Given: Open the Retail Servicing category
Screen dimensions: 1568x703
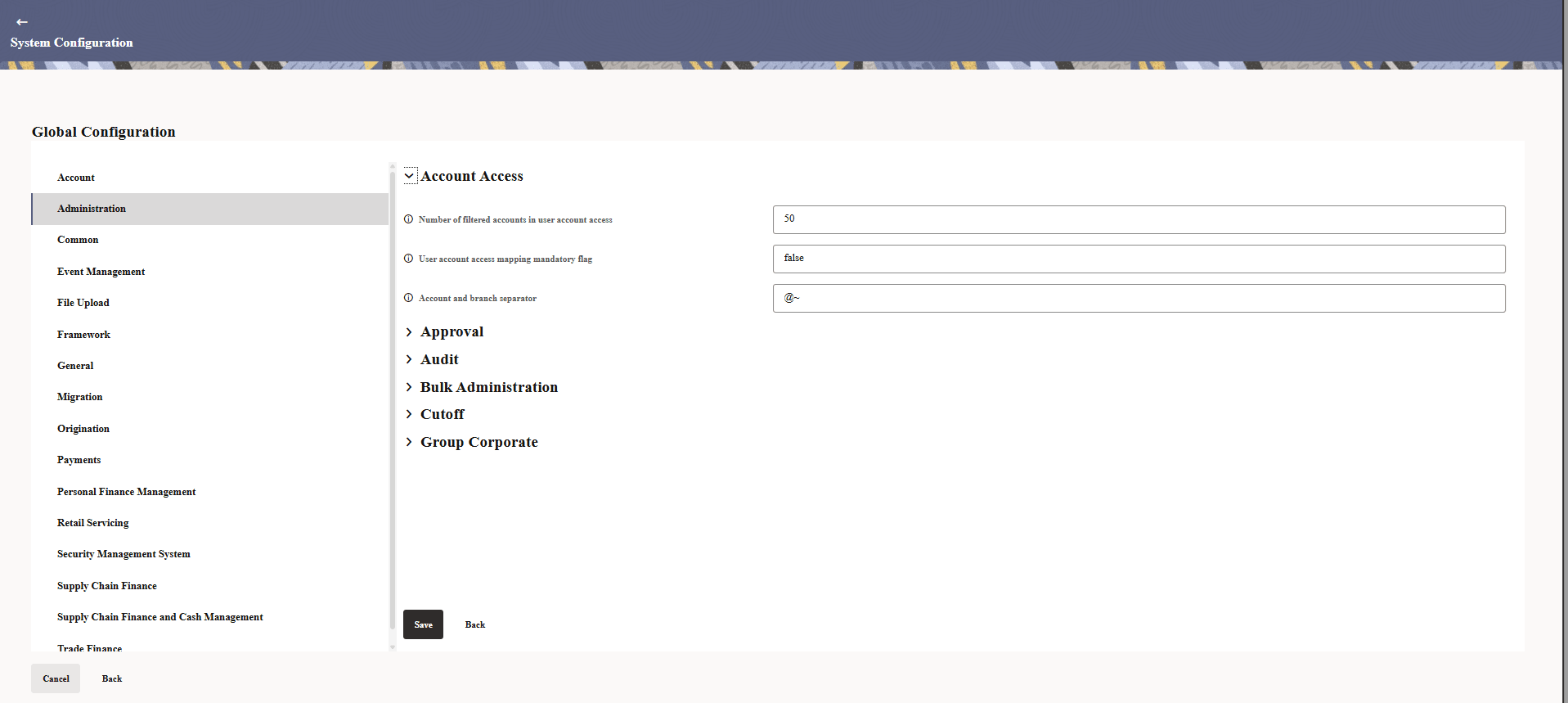Looking at the screenshot, I should click(x=209, y=523).
